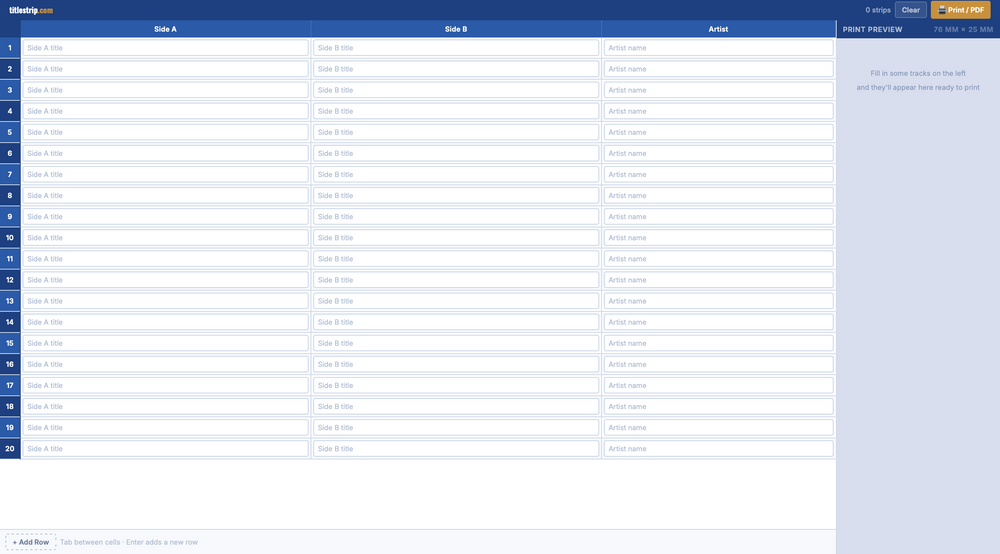Focus Side B title field in row 13

pyautogui.click(x=456, y=300)
